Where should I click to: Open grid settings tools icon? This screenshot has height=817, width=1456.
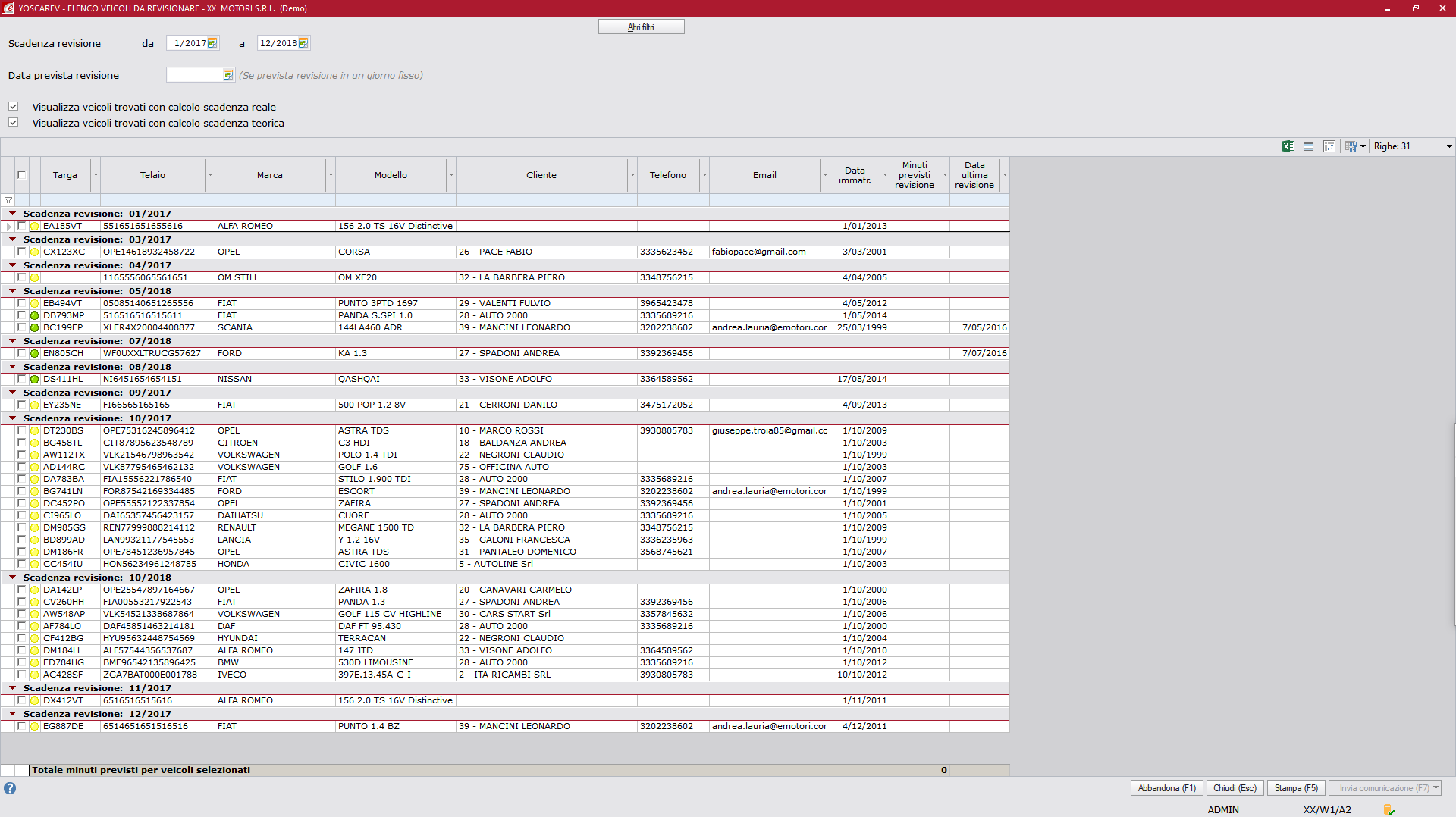[1351, 146]
